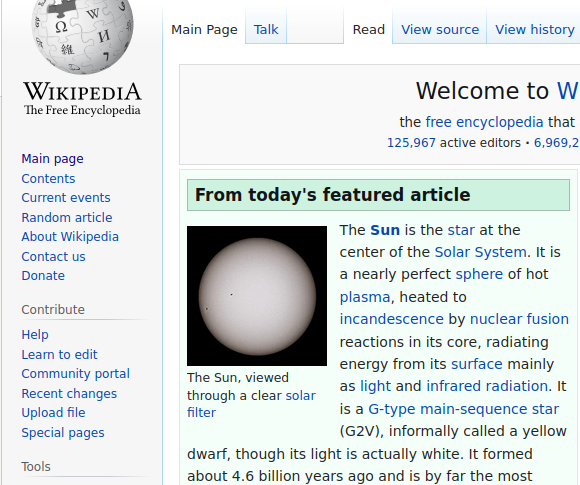This screenshot has width=580, height=485.
Task: Open the bold Sun article link
Action: (385, 230)
